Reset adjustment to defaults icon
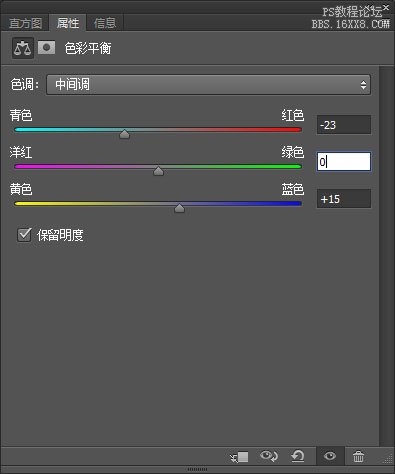The image size is (395, 474). click(298, 456)
